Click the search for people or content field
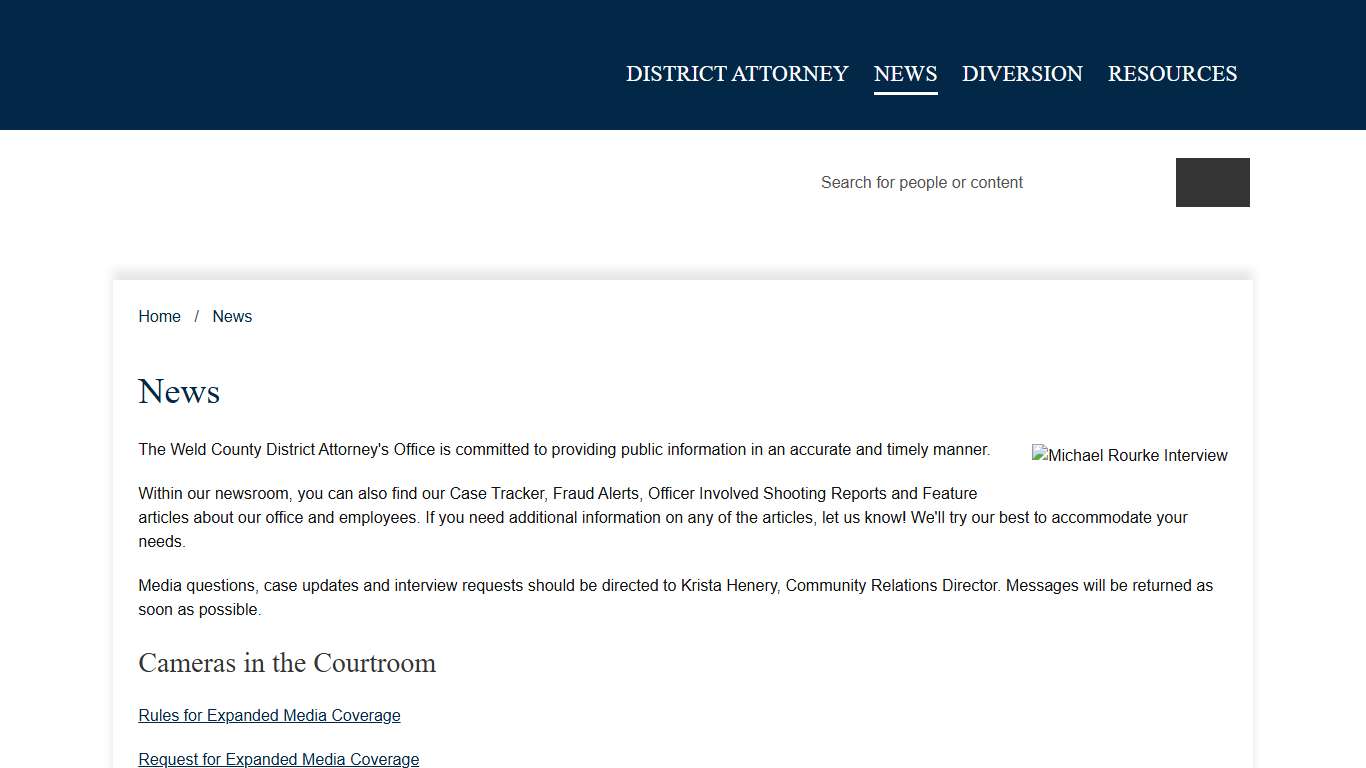The width and height of the screenshot is (1366, 768). [990, 182]
